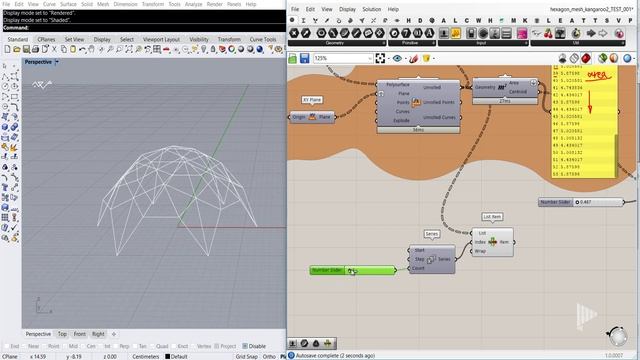Add a new viewport tab with plus button

pos(114,334)
